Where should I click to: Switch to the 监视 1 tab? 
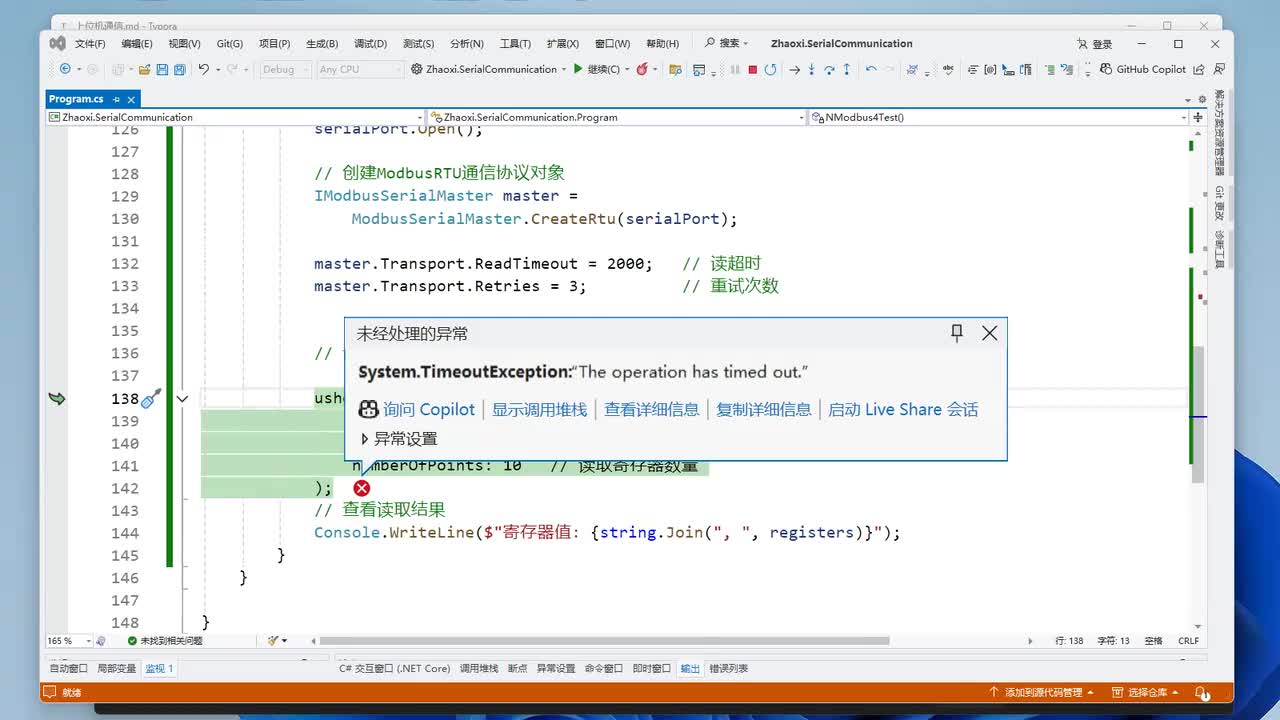pos(159,668)
